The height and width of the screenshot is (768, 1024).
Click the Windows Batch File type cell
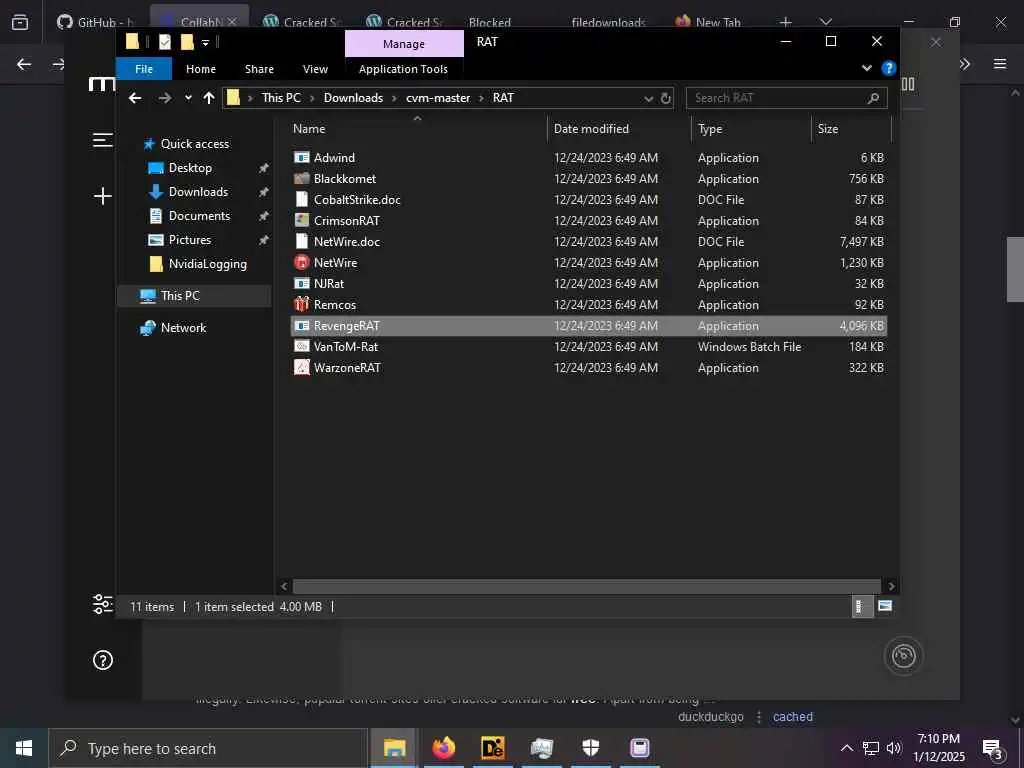point(749,347)
